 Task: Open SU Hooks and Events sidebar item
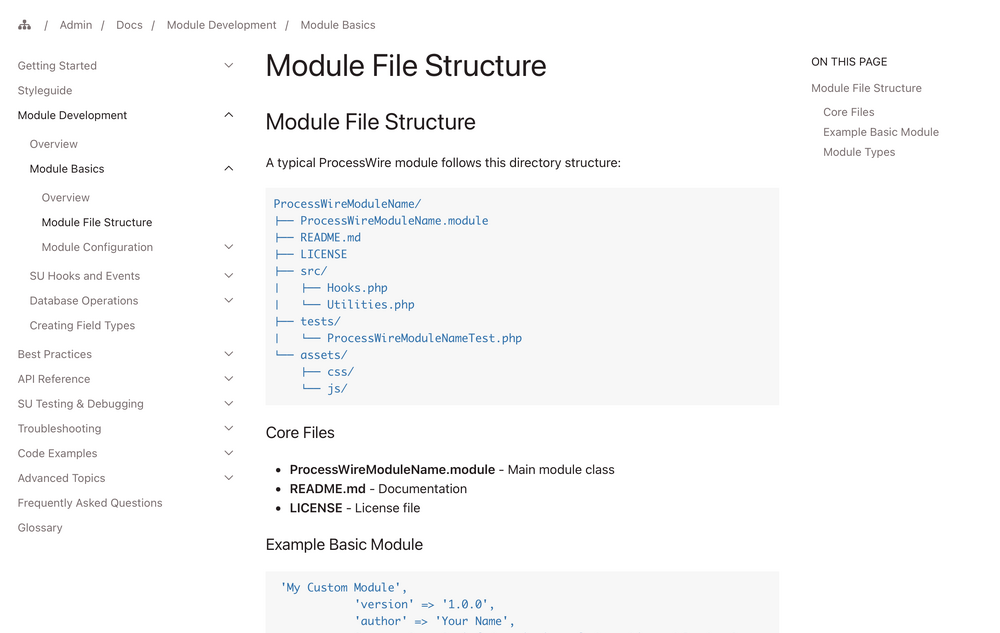point(85,276)
